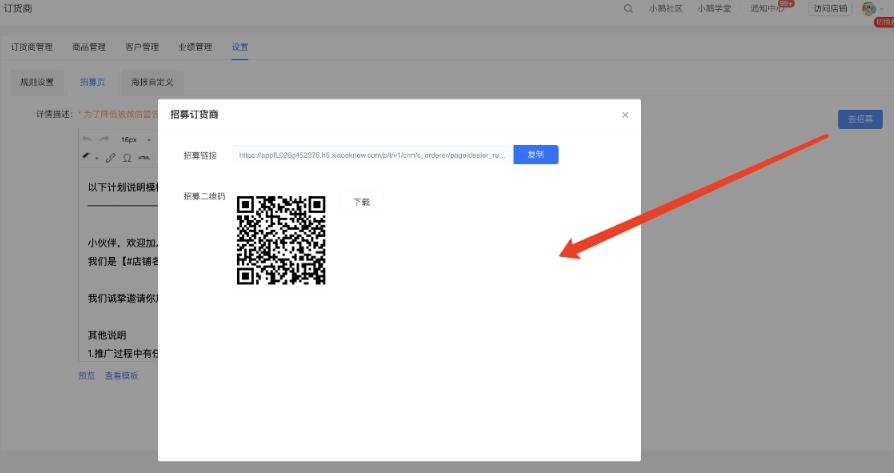Open the 通知中心 link
The height and width of the screenshot is (473, 894).
[x=767, y=9]
